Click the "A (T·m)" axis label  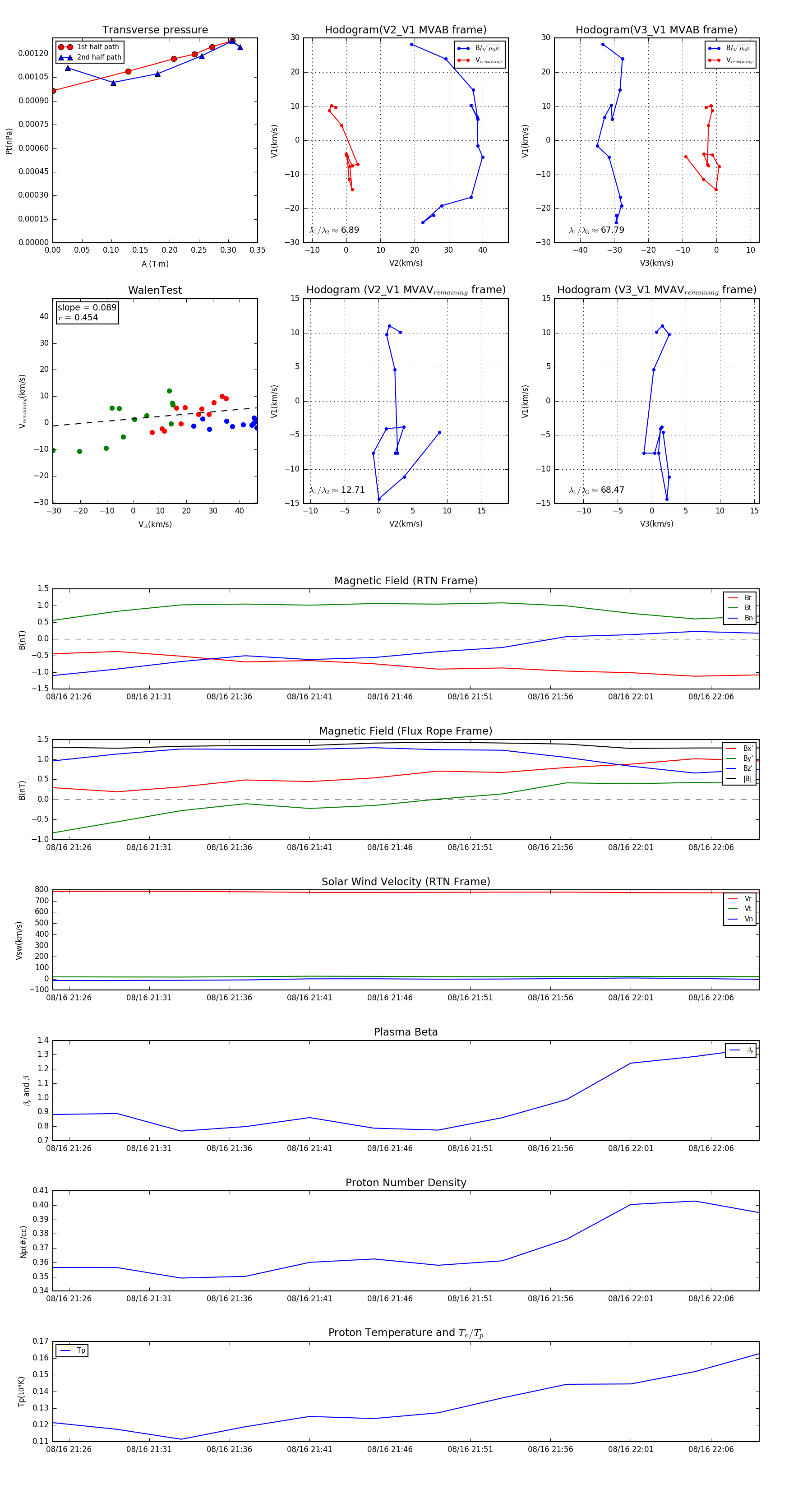155,264
